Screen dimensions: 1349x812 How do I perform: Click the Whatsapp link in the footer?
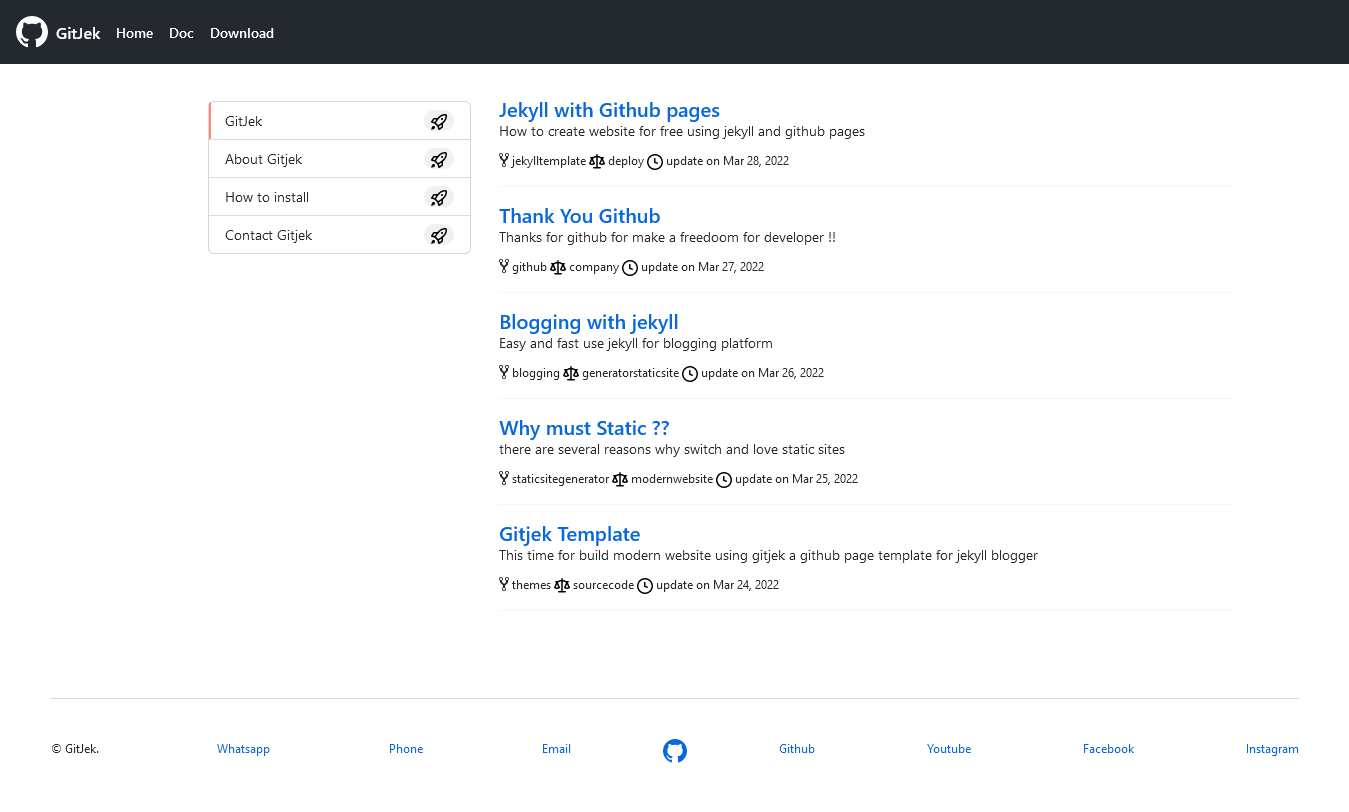pyautogui.click(x=243, y=748)
